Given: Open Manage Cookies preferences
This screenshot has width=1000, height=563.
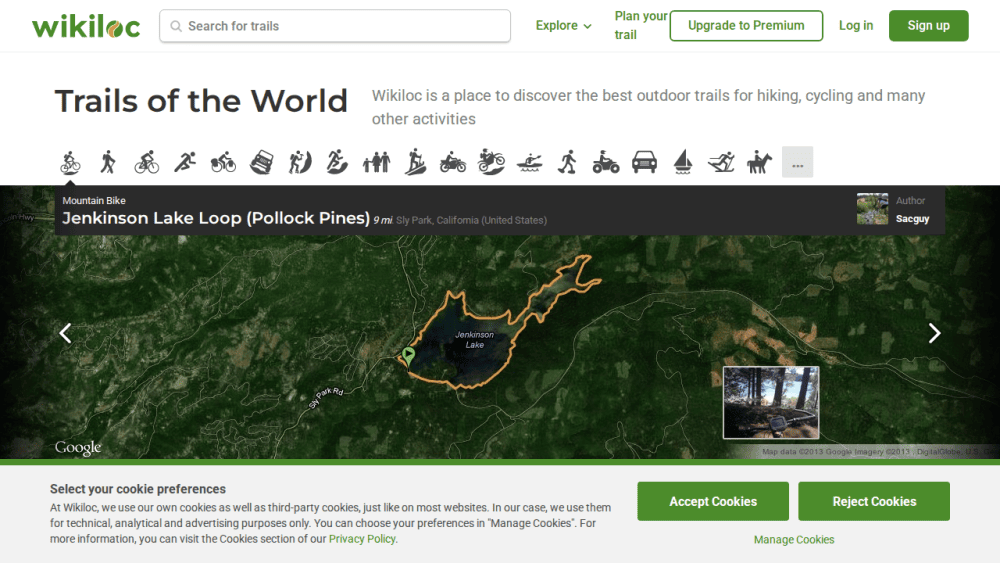Looking at the screenshot, I should [794, 539].
